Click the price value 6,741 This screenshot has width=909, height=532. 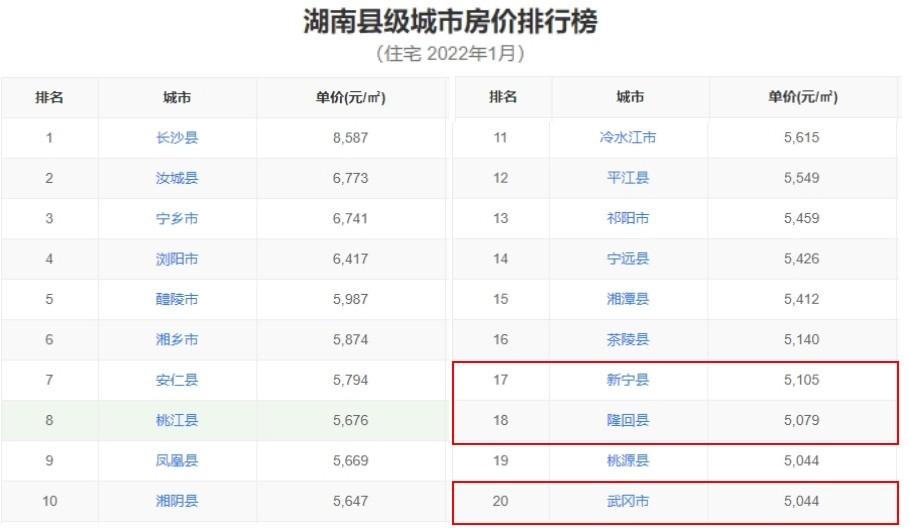point(350,218)
